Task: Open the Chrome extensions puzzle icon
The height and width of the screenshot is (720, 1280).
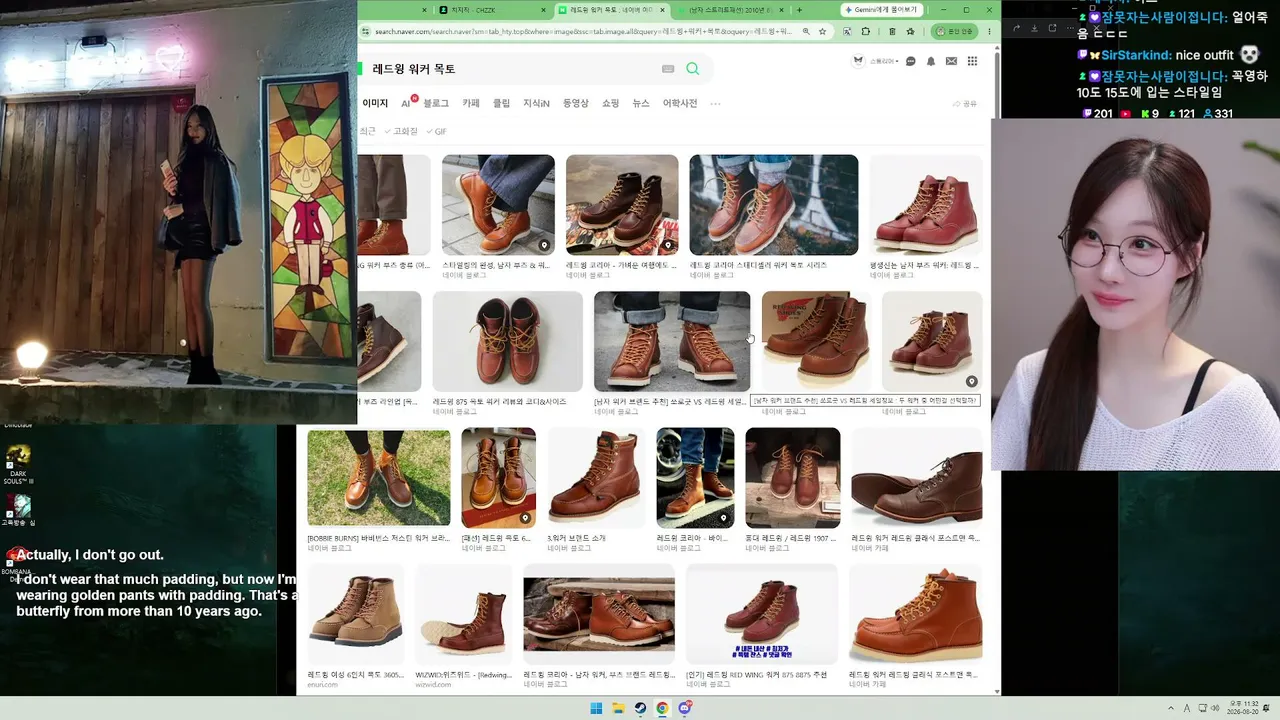Action: coord(866,31)
